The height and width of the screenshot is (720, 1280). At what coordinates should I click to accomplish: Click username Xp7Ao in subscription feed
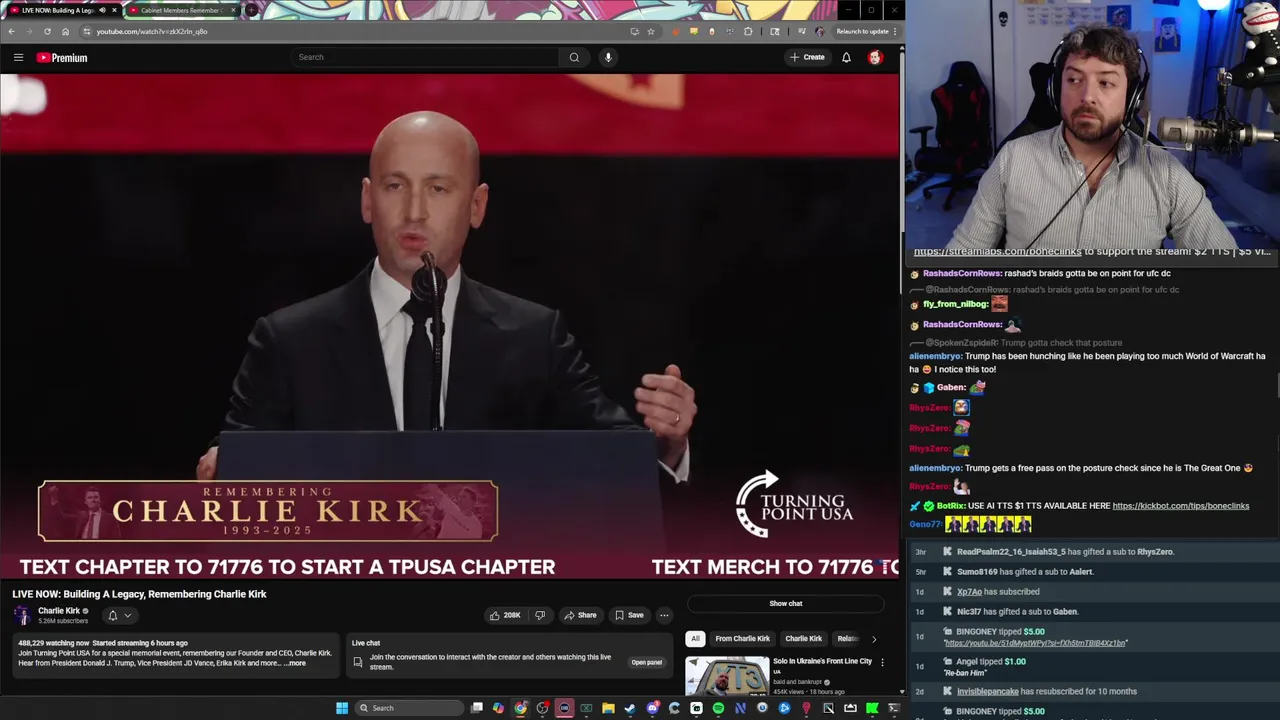969,592
